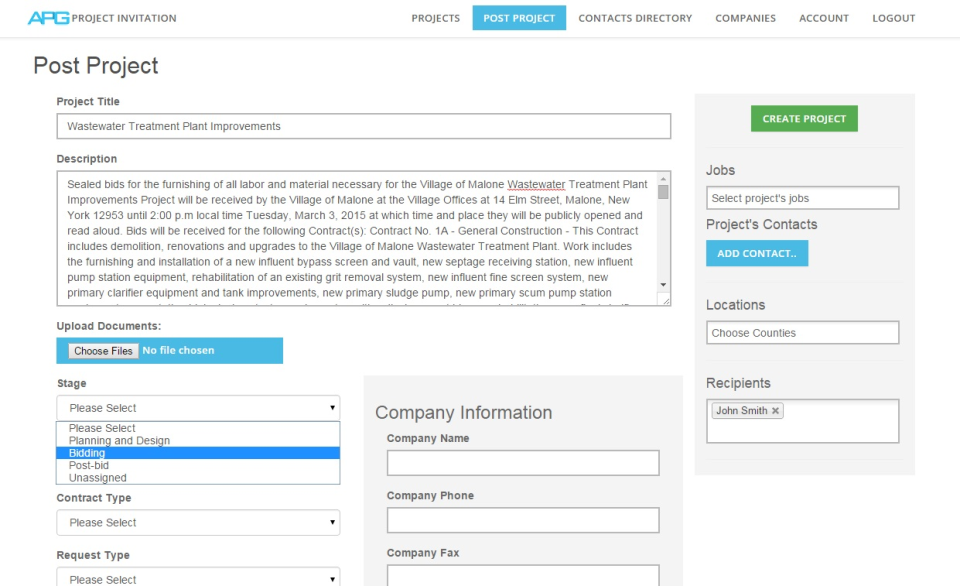Choose Planning and Design stage option
The height and width of the screenshot is (586, 960).
198,441
